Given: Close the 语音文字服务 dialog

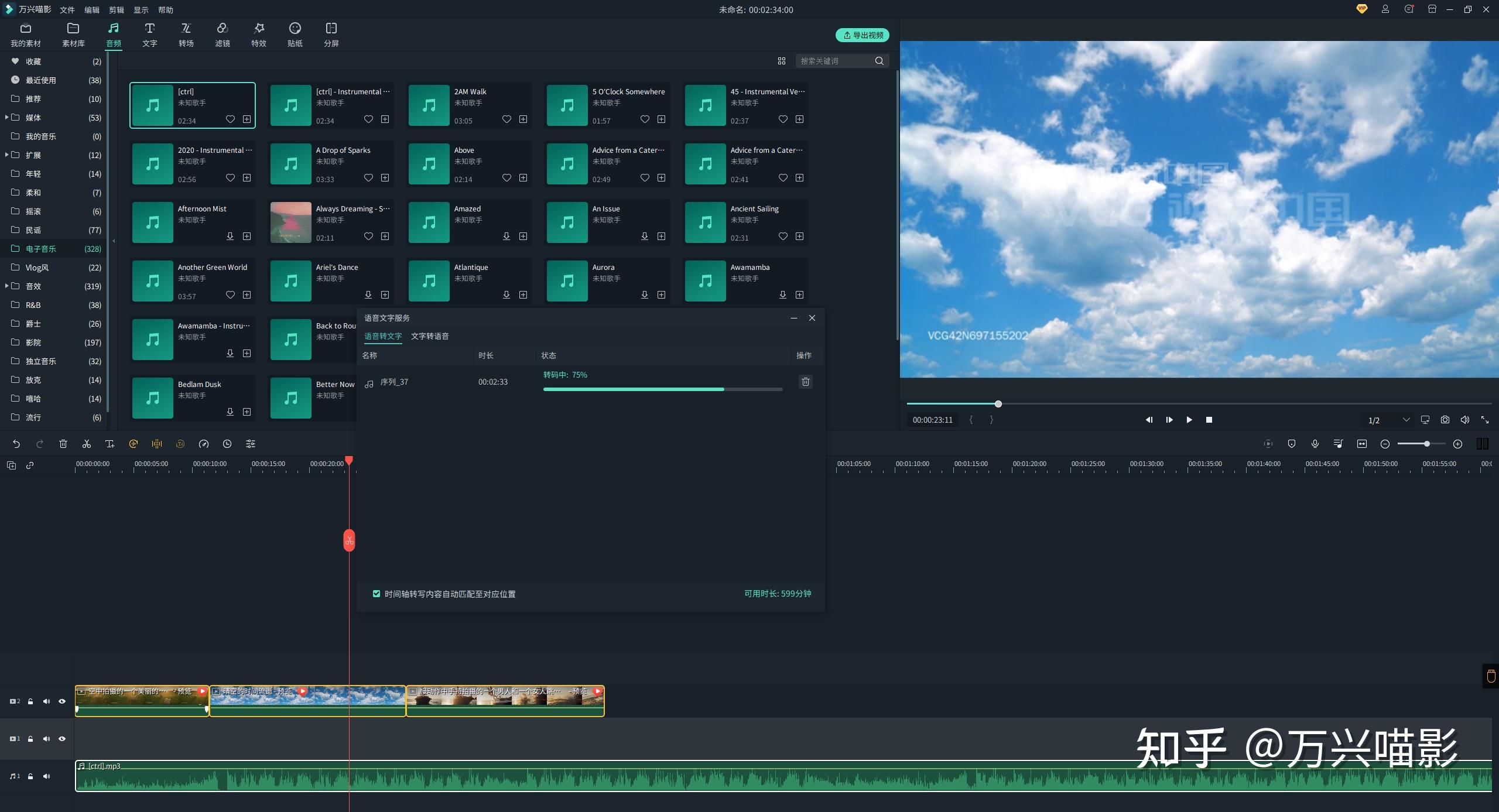Looking at the screenshot, I should pos(812,318).
